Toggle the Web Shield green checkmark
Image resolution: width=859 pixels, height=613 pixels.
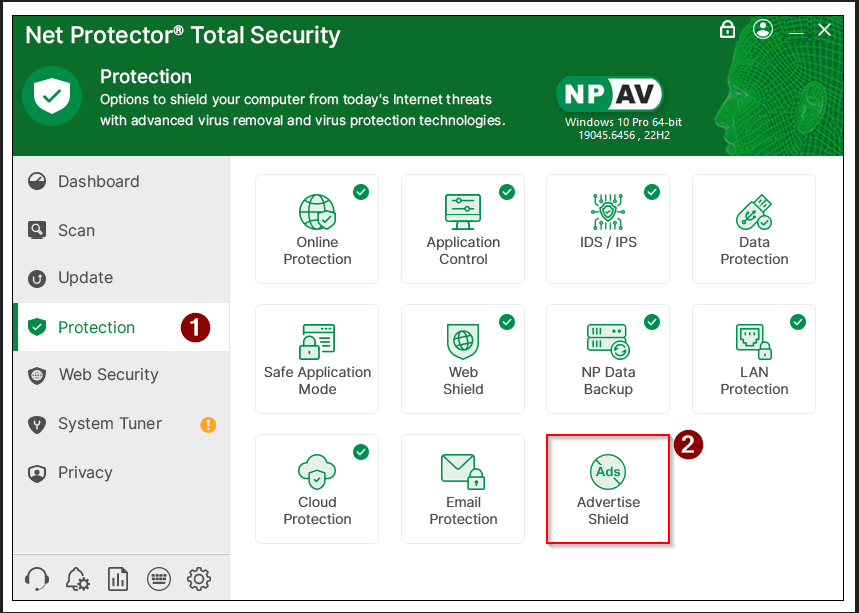(507, 322)
